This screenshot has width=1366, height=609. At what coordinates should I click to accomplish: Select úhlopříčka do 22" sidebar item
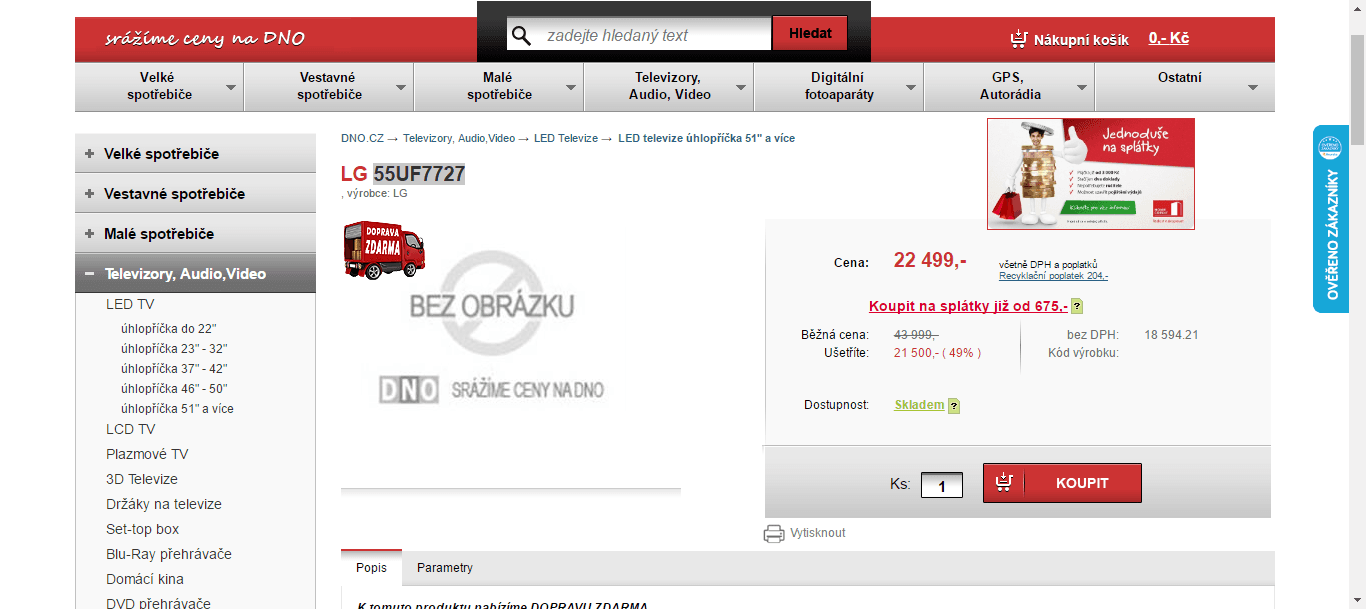click(169, 329)
